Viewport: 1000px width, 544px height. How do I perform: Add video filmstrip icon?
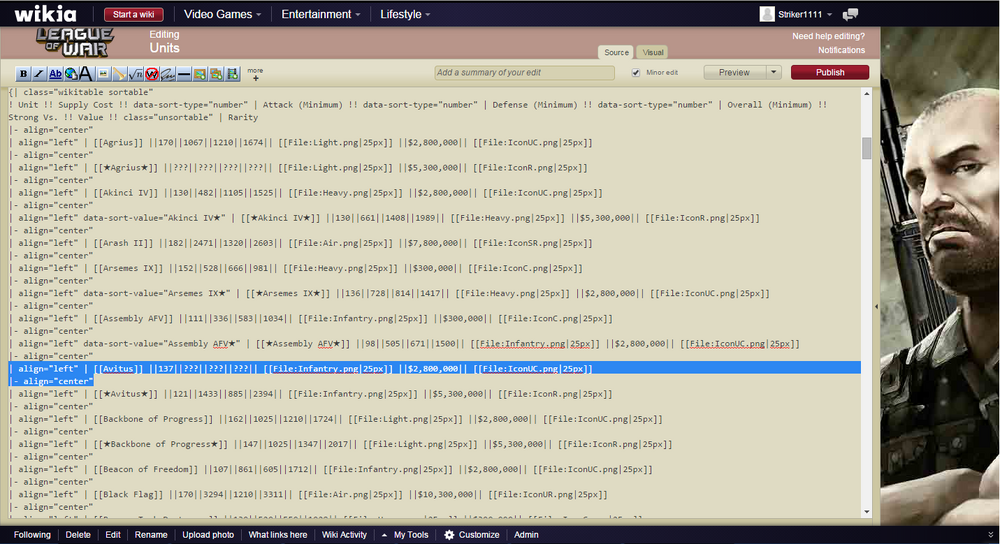232,74
